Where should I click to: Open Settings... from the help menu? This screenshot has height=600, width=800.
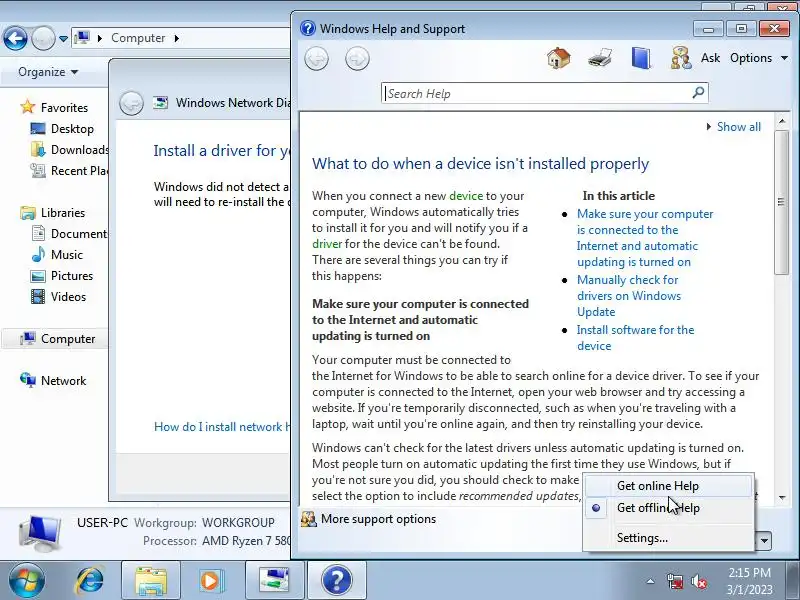pos(668,538)
